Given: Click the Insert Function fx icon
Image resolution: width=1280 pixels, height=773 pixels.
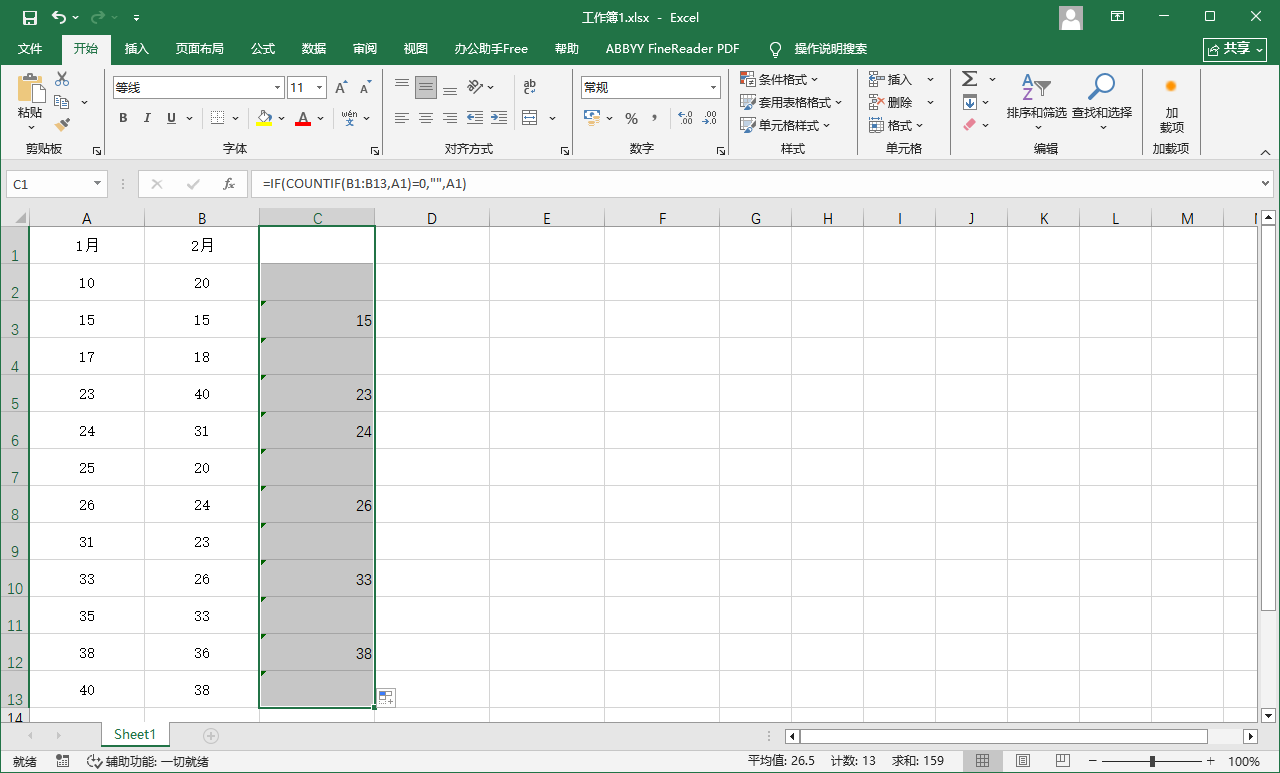Looking at the screenshot, I should [228, 184].
